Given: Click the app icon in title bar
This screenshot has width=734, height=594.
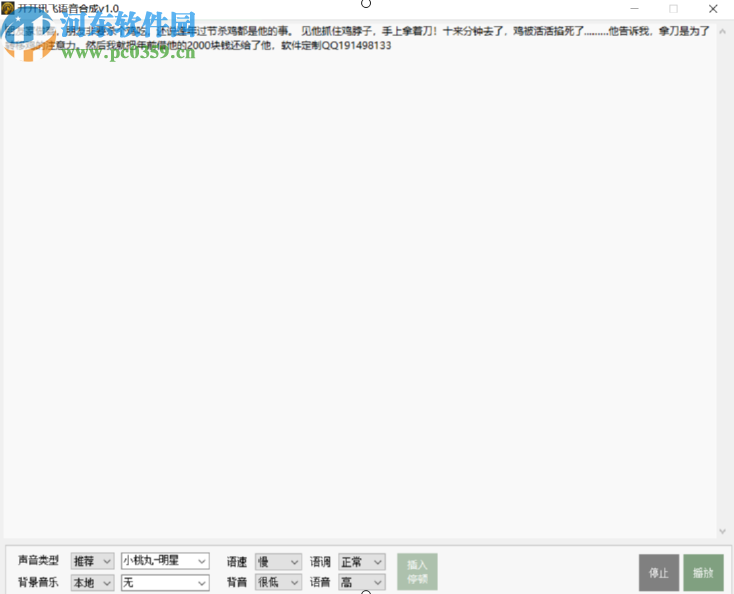Looking at the screenshot, I should coord(7,8).
